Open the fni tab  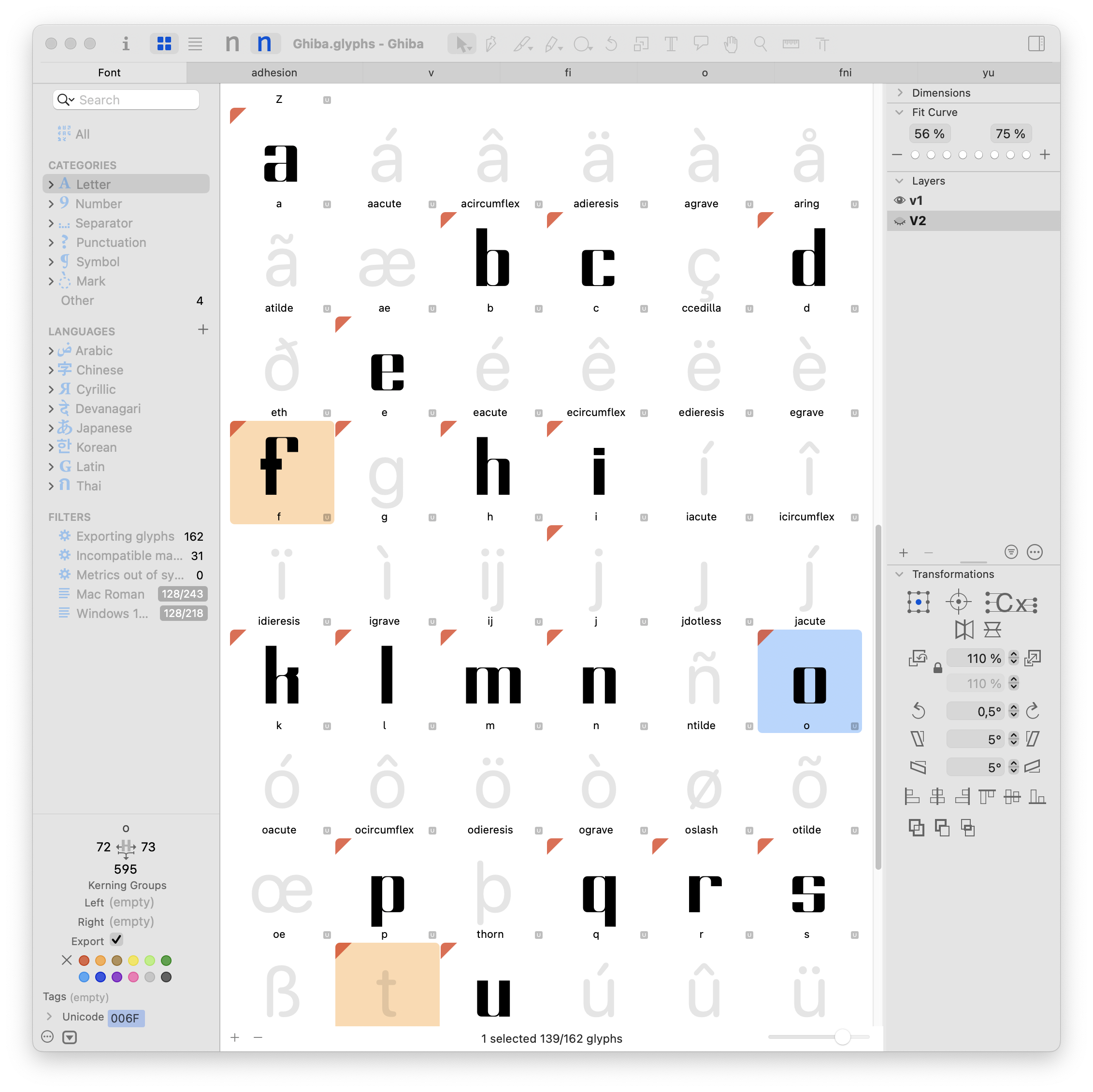click(845, 72)
